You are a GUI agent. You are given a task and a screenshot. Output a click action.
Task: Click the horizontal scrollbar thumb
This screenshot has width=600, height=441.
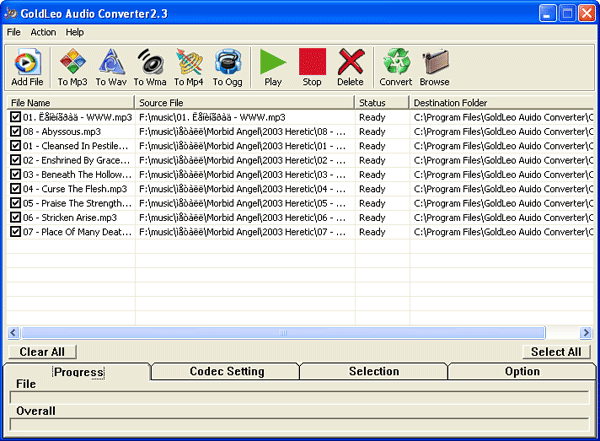(x=284, y=333)
